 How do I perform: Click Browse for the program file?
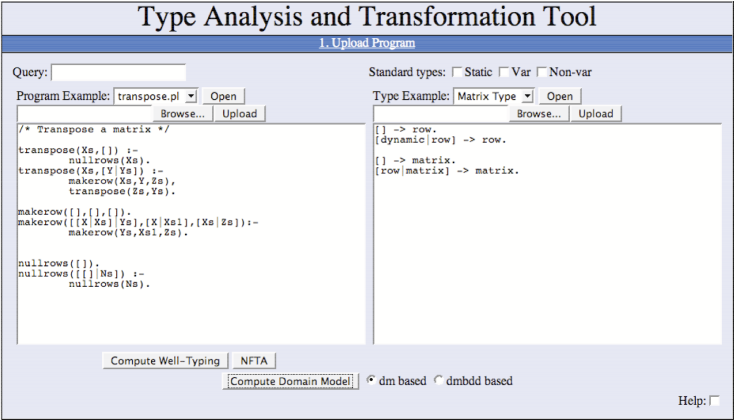(183, 114)
